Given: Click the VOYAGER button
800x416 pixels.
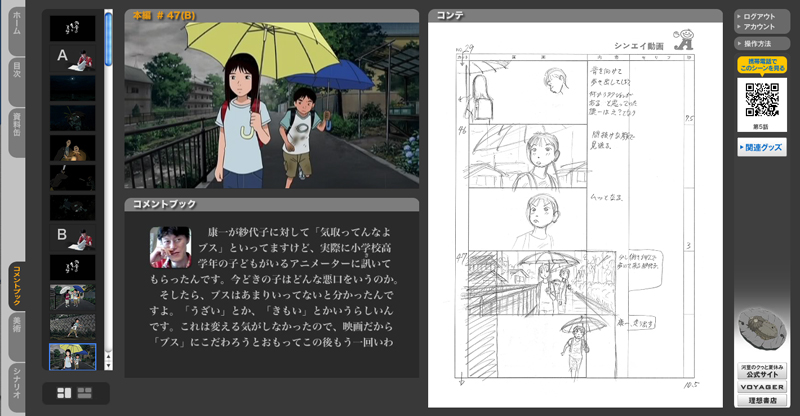Looking at the screenshot, I should click(762, 387).
